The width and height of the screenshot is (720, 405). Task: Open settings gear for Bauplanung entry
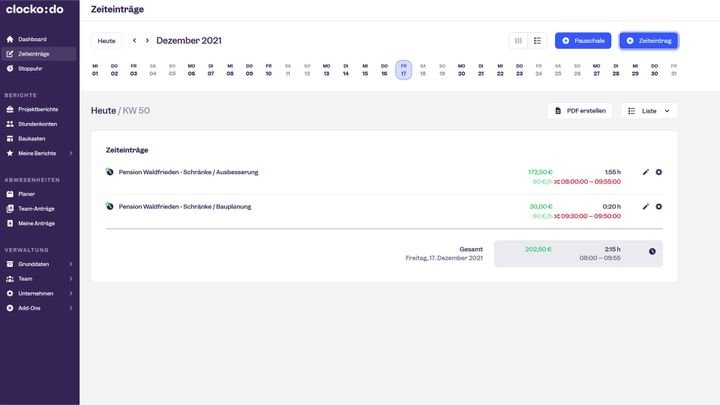click(x=659, y=207)
